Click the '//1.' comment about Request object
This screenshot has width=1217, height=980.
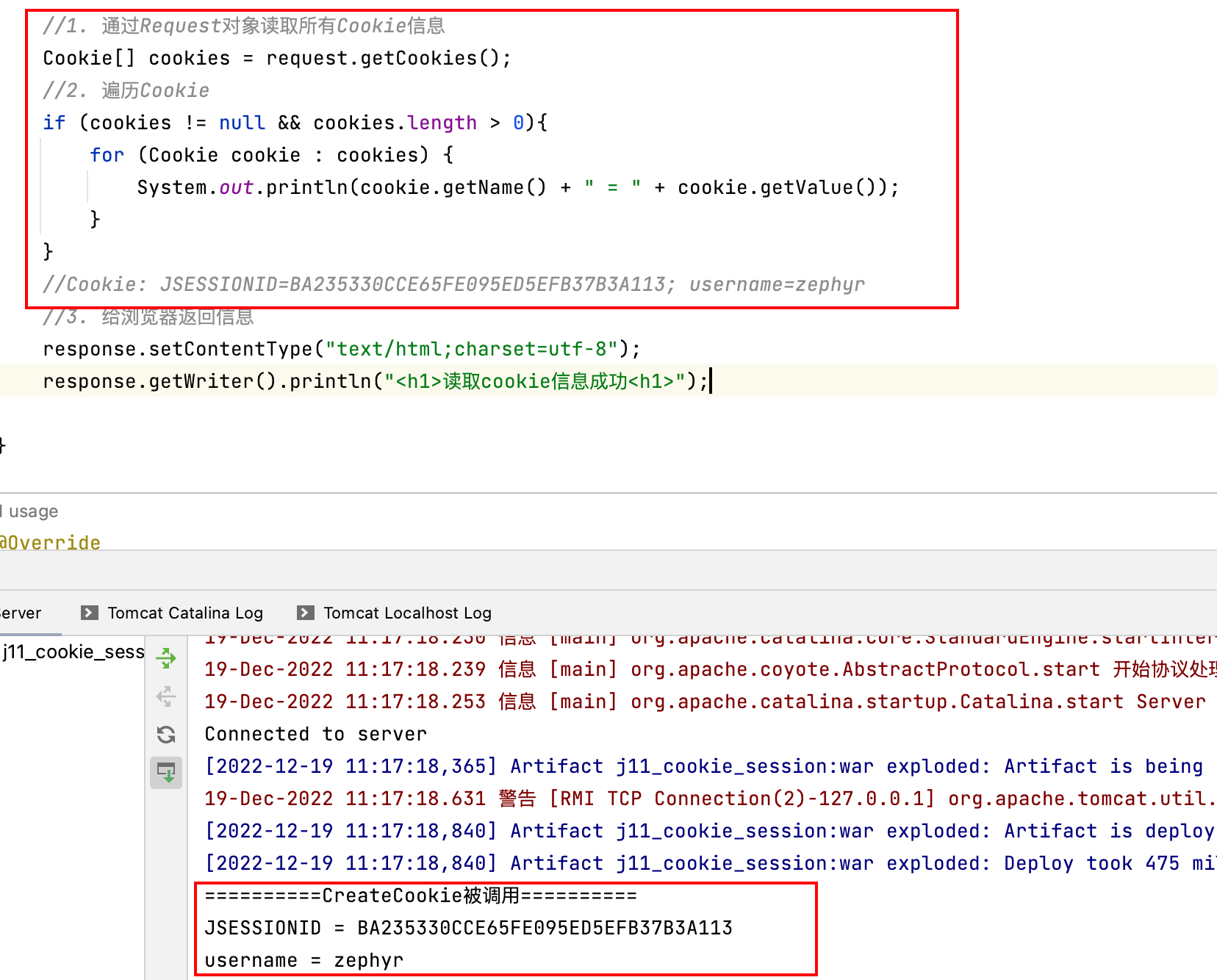tap(244, 26)
